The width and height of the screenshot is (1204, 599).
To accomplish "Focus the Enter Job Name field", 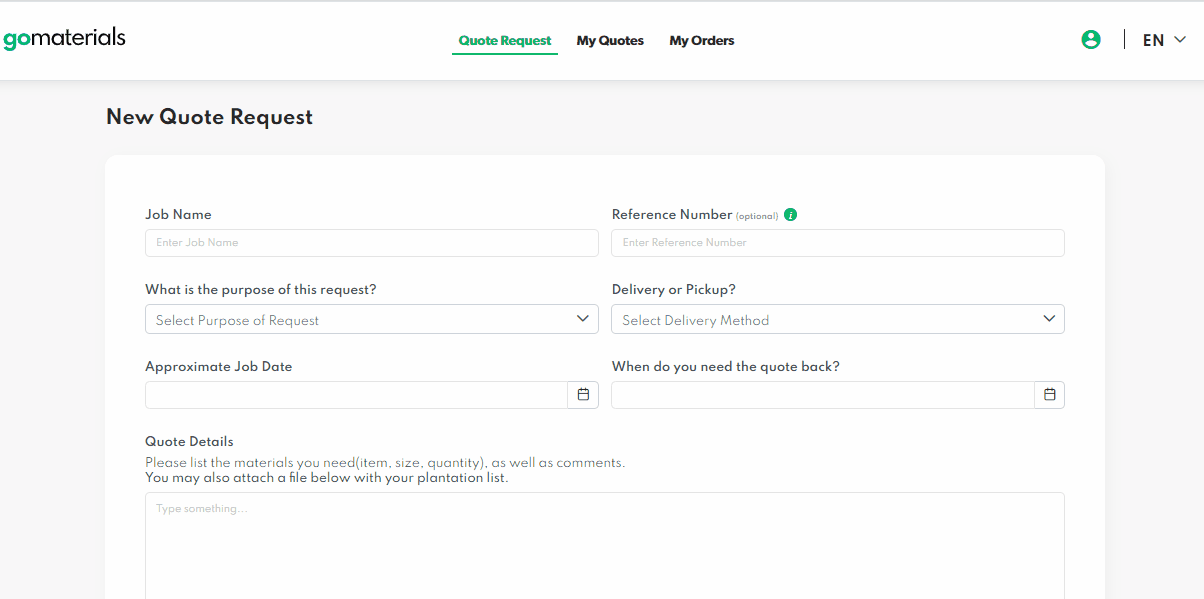I will pos(372,243).
